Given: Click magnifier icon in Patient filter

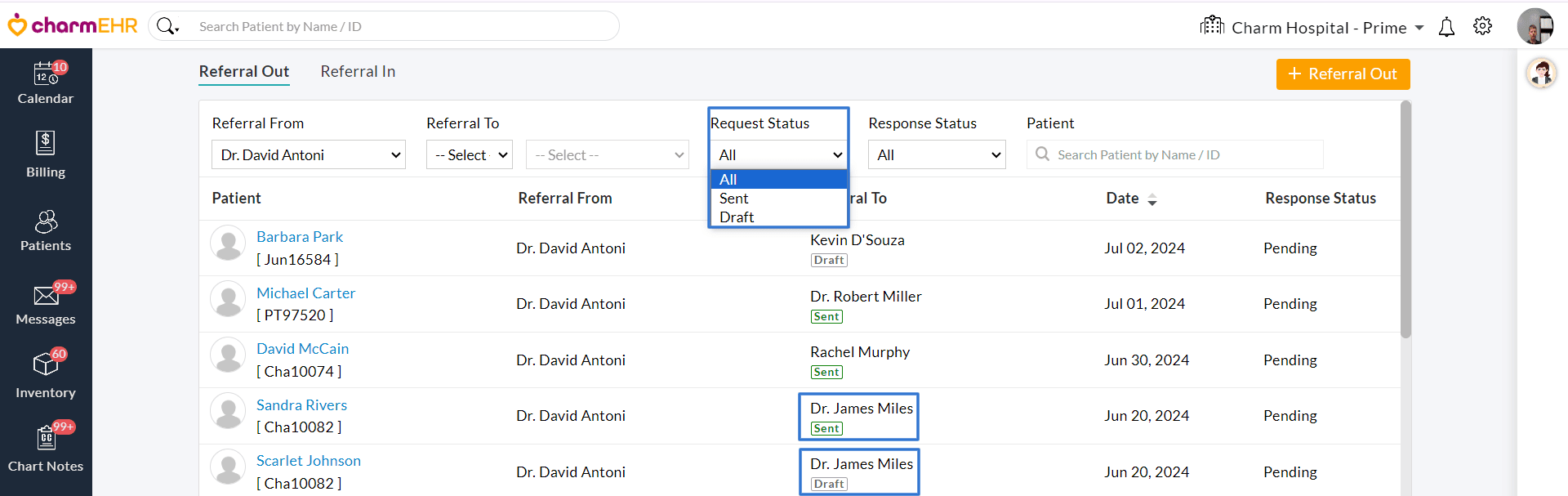Looking at the screenshot, I should tap(1042, 154).
